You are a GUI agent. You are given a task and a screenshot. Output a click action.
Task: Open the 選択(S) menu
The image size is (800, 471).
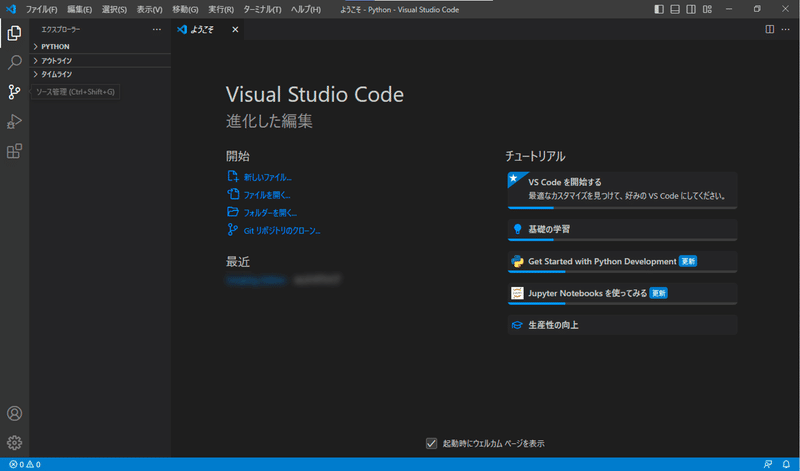[114, 9]
